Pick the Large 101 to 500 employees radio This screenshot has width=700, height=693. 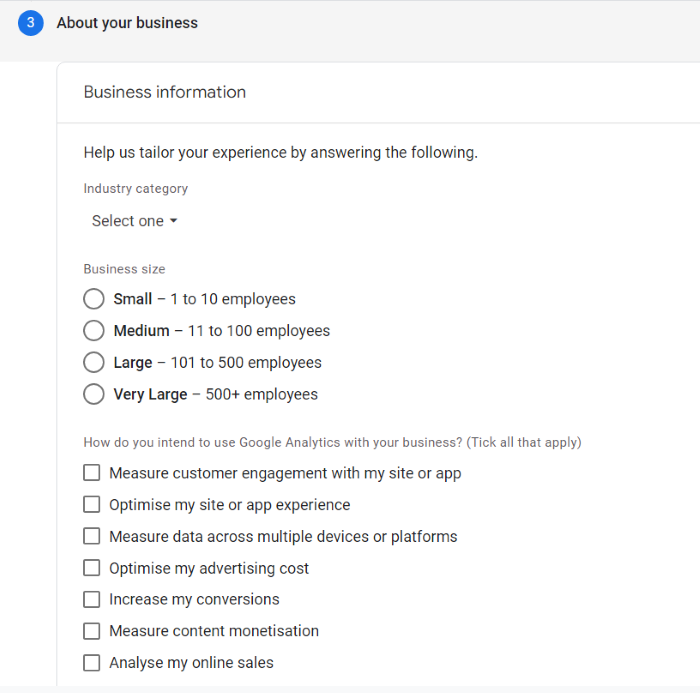coord(94,363)
